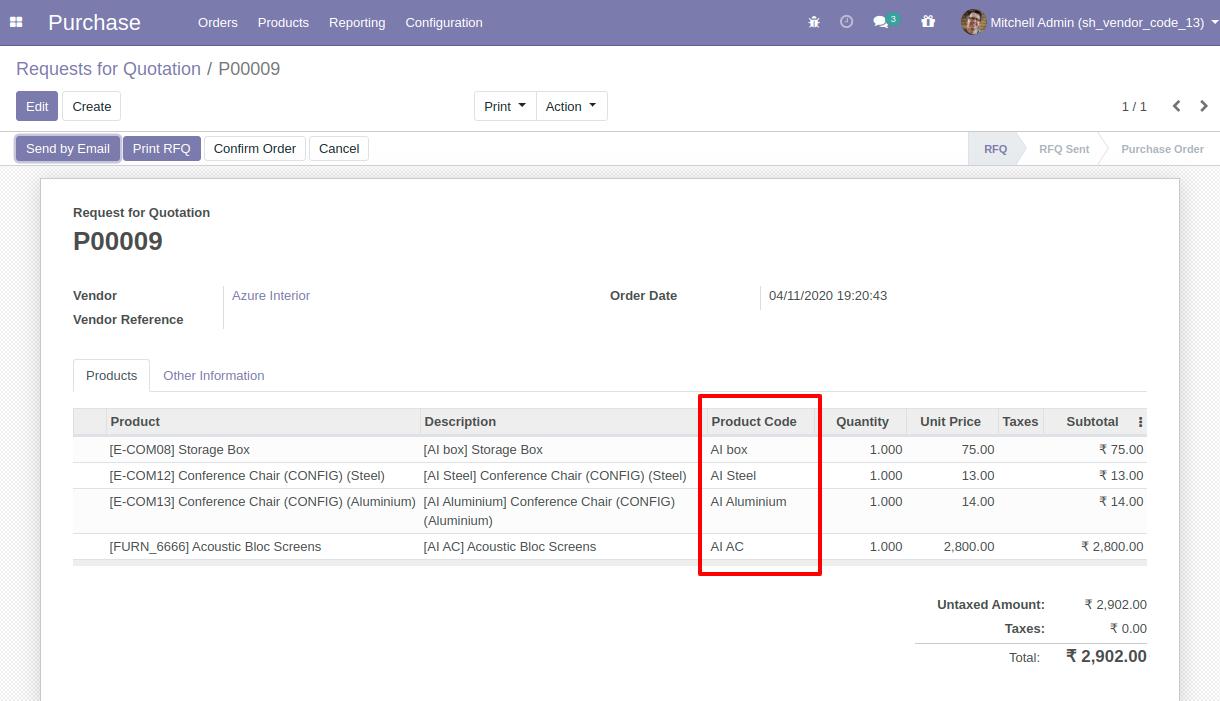Click the debug bug icon
Screen dimensions: 1220x701
click(814, 22)
